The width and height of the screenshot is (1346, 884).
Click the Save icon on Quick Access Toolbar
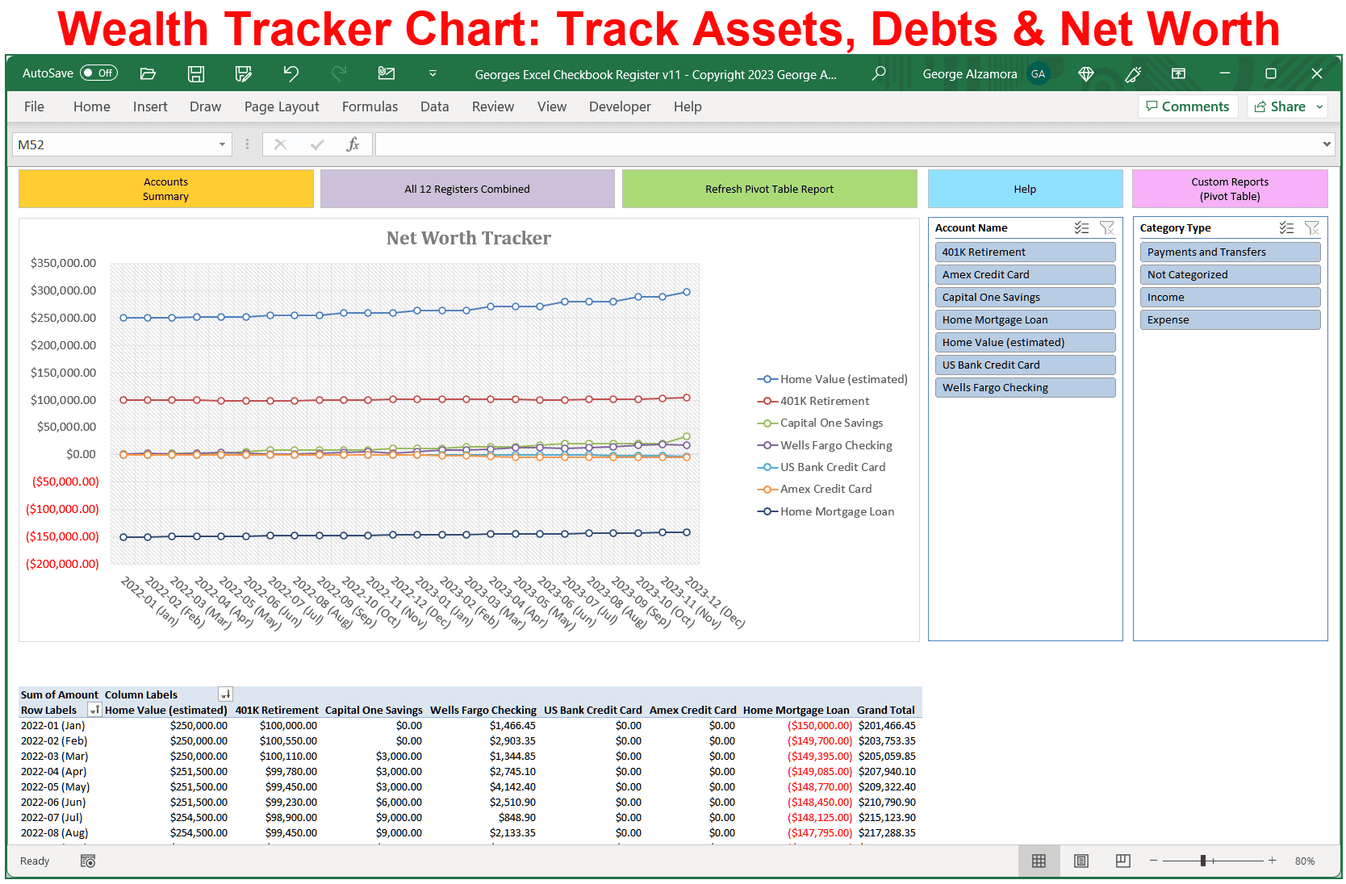pos(196,73)
